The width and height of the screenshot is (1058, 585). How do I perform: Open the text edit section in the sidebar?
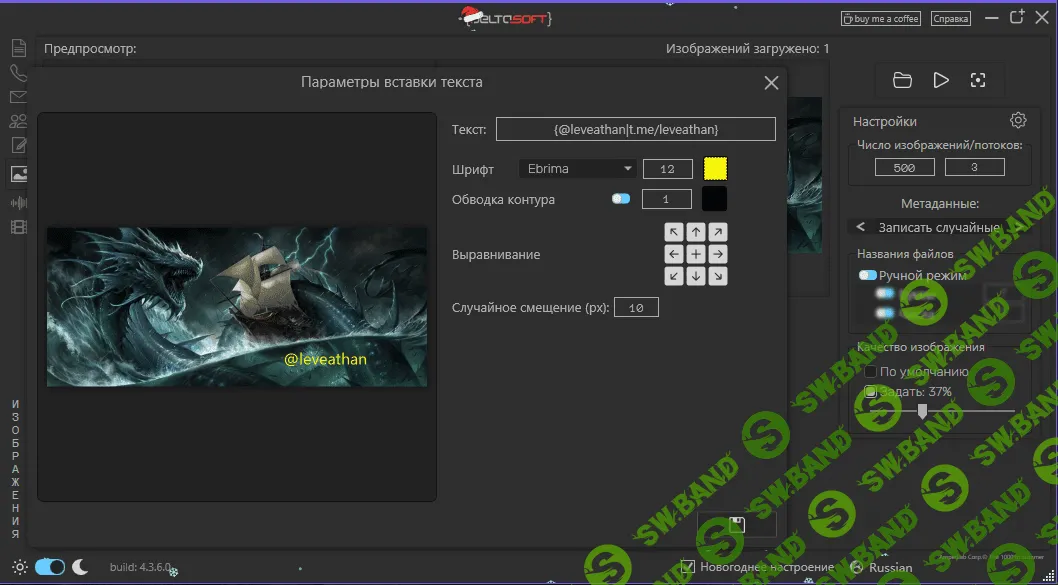point(18,146)
